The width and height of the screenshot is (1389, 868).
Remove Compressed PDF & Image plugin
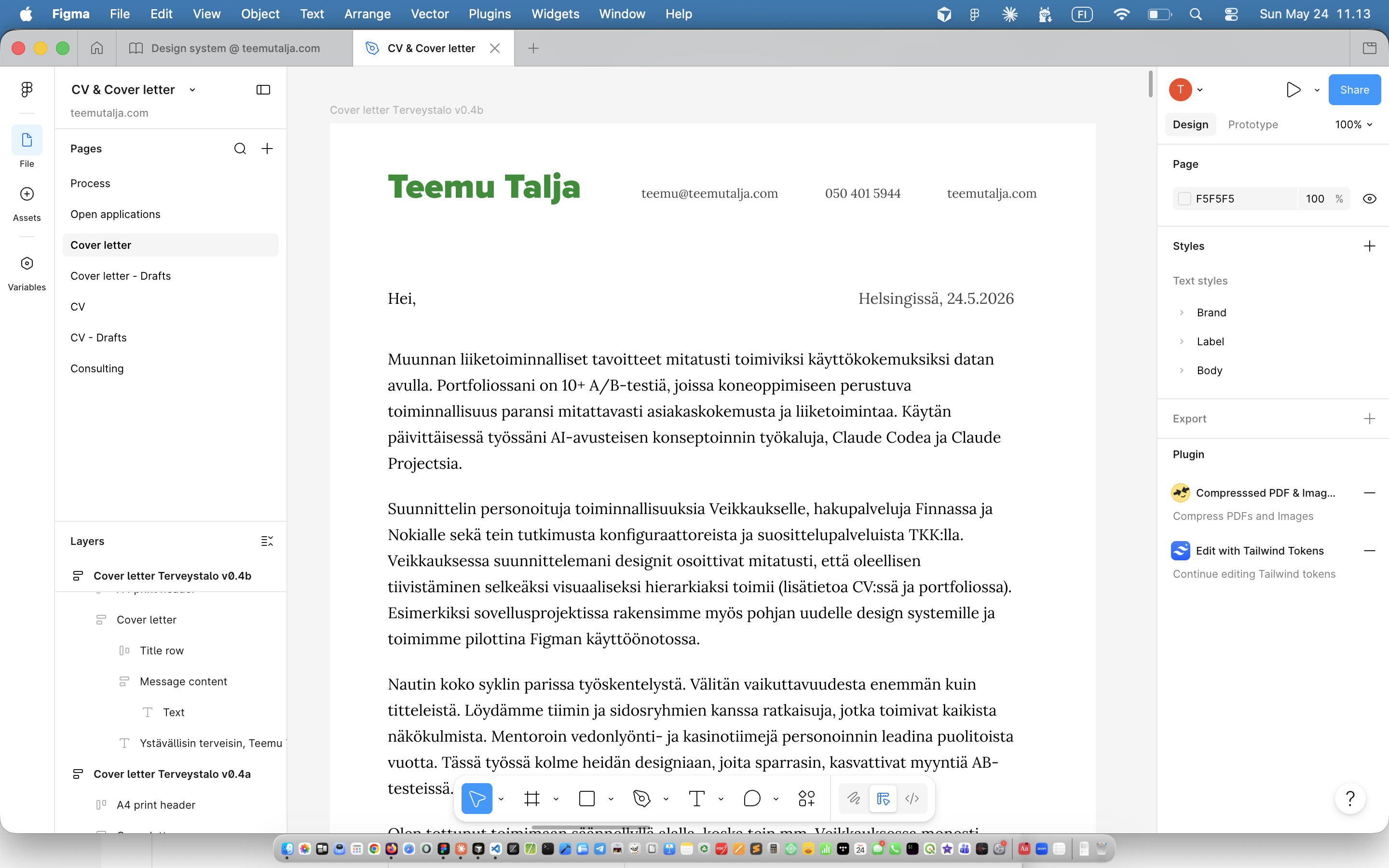click(1370, 493)
